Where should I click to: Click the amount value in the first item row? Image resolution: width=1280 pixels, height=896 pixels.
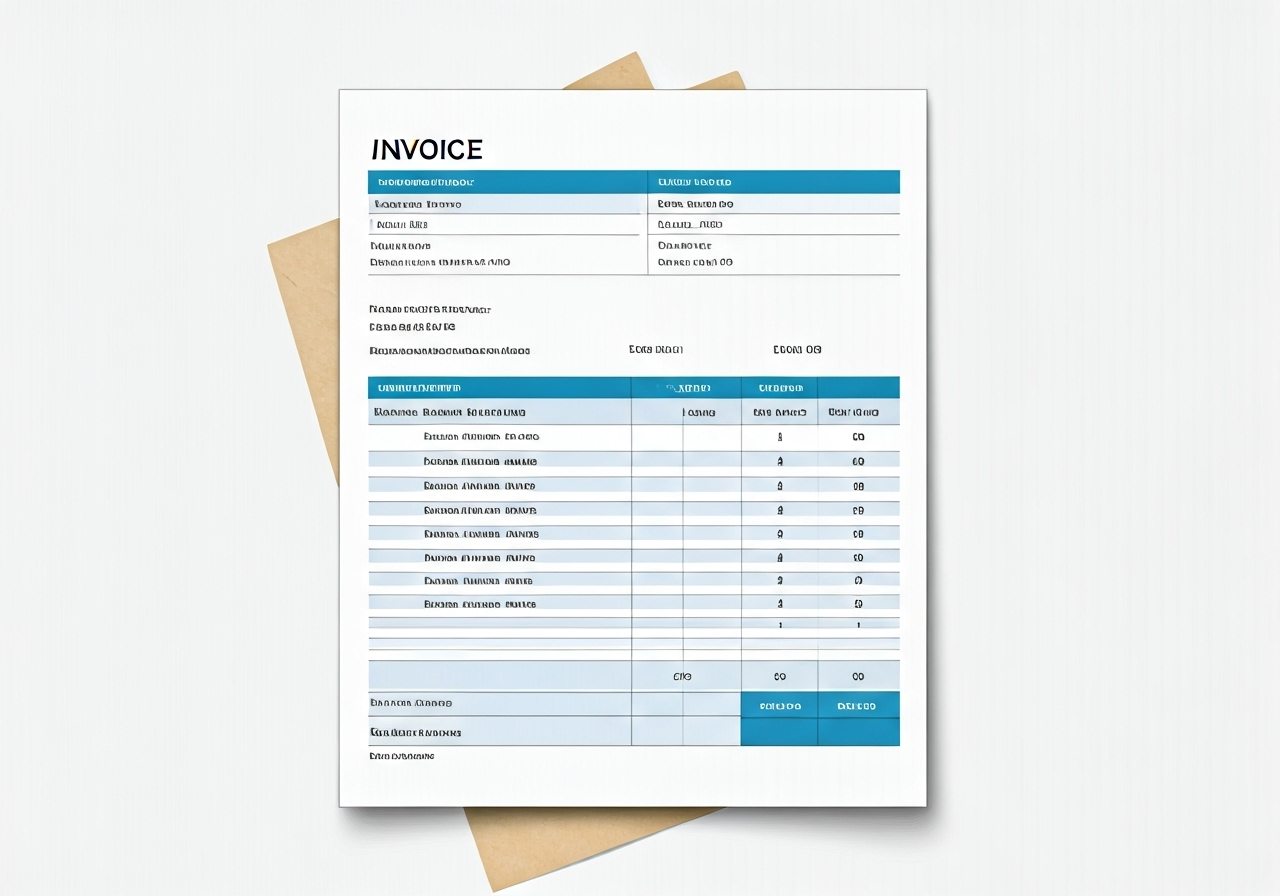pos(858,437)
